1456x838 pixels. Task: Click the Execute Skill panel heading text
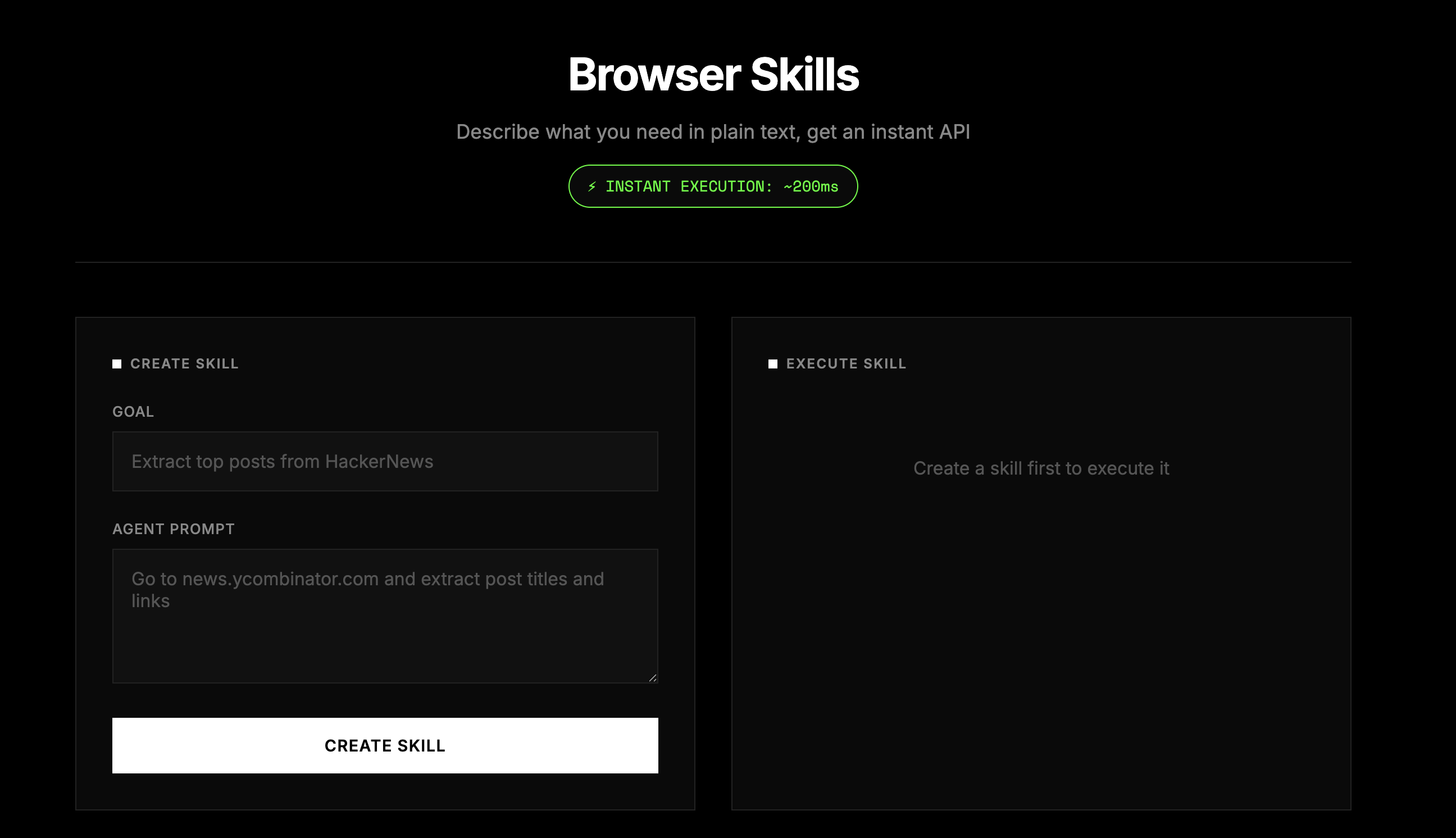(x=846, y=364)
